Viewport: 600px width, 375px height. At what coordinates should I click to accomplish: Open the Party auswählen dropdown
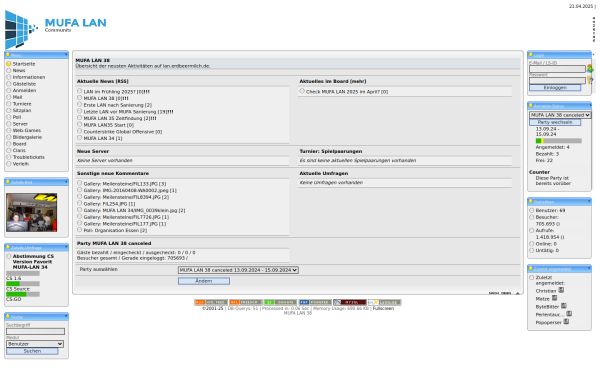click(238, 270)
